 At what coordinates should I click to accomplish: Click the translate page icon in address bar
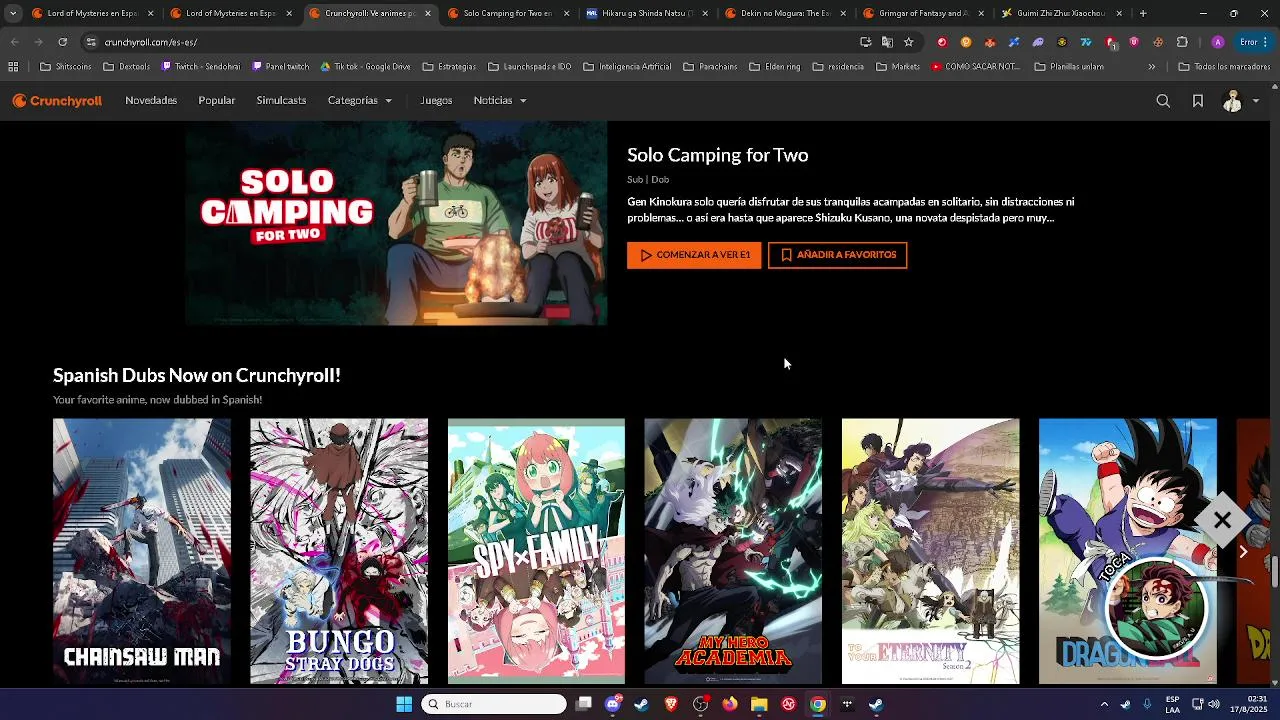coord(887,42)
